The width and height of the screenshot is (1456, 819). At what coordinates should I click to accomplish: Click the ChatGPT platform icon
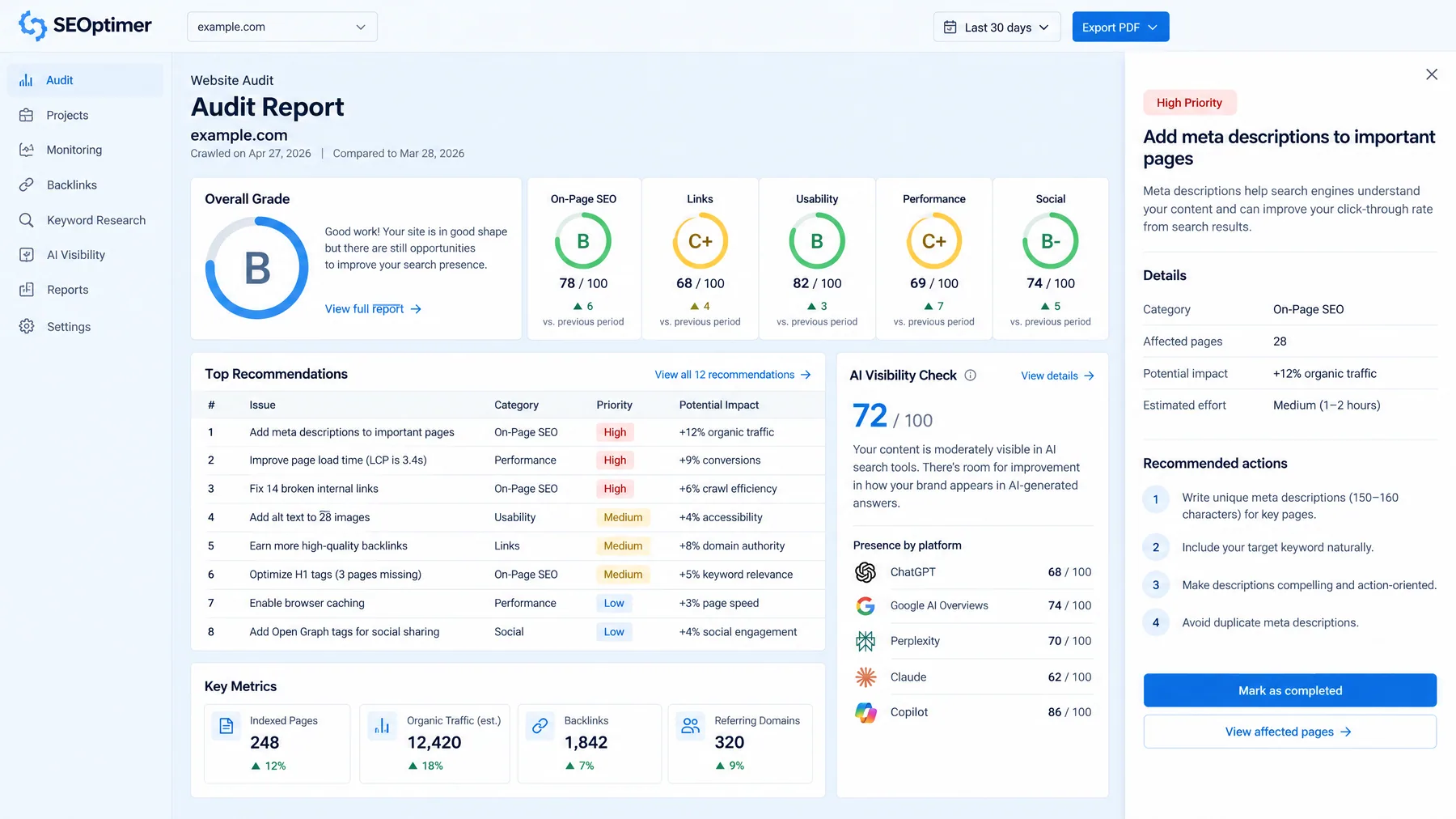pyautogui.click(x=866, y=572)
